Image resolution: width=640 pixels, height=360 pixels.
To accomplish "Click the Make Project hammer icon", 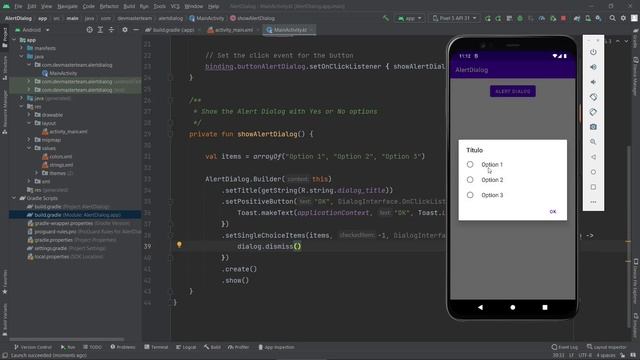I will [386, 18].
